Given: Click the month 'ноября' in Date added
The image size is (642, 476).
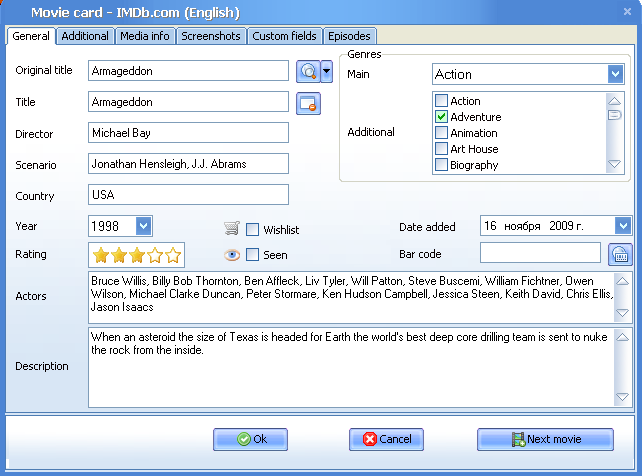Looking at the screenshot, I should [x=522, y=226].
